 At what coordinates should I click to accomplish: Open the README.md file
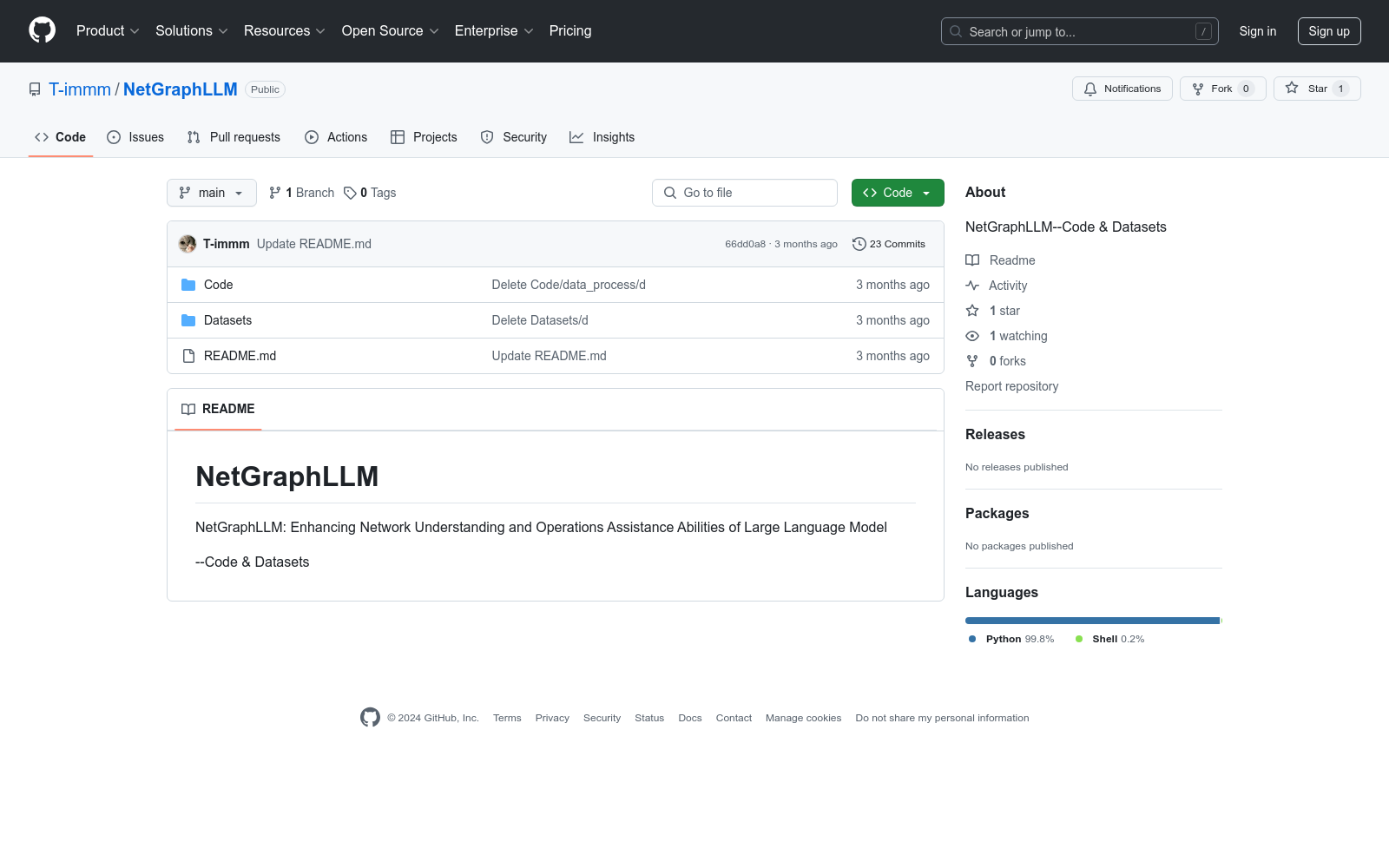(x=240, y=356)
